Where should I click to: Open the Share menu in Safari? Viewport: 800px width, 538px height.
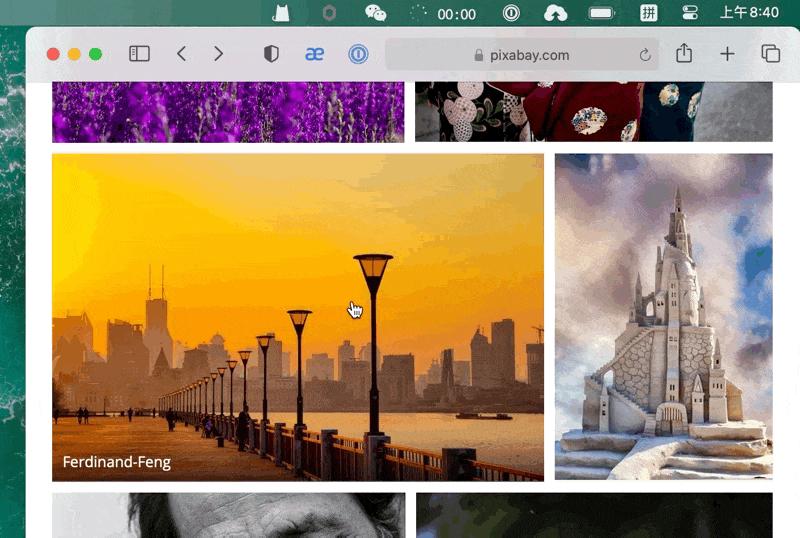coord(684,54)
